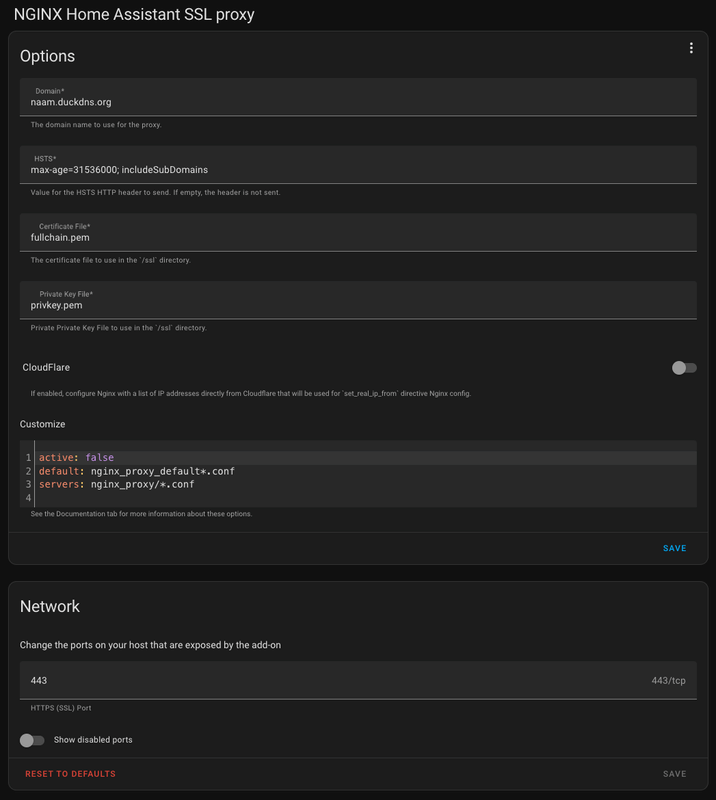Click the NGINX Home Assistant SSL proxy title
Image resolution: width=716 pixels, height=800 pixels.
134,14
